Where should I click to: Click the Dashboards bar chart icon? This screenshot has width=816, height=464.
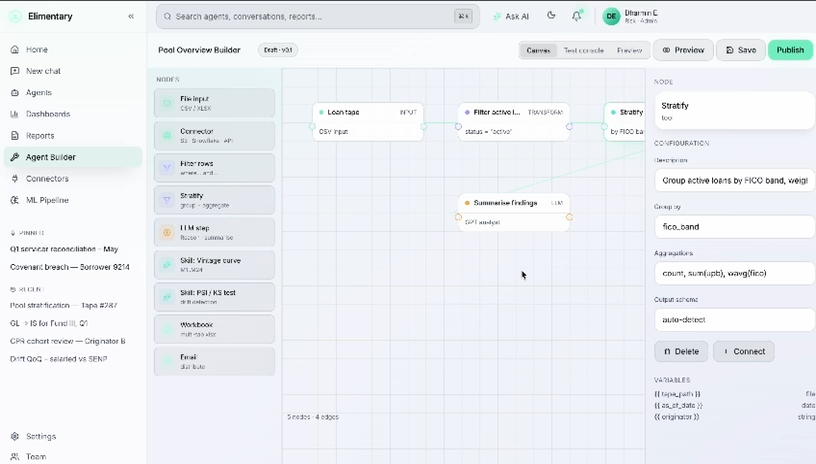pos(15,114)
